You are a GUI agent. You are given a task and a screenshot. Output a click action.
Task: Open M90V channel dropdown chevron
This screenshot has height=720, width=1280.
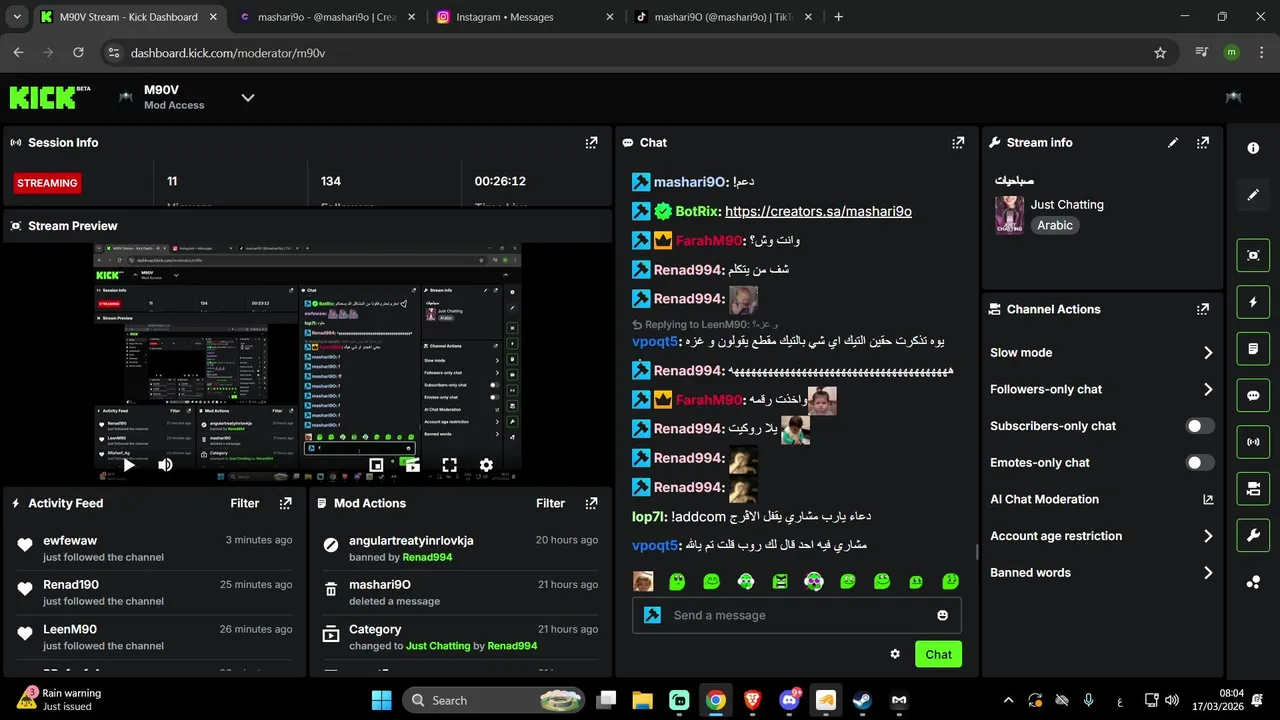[248, 97]
